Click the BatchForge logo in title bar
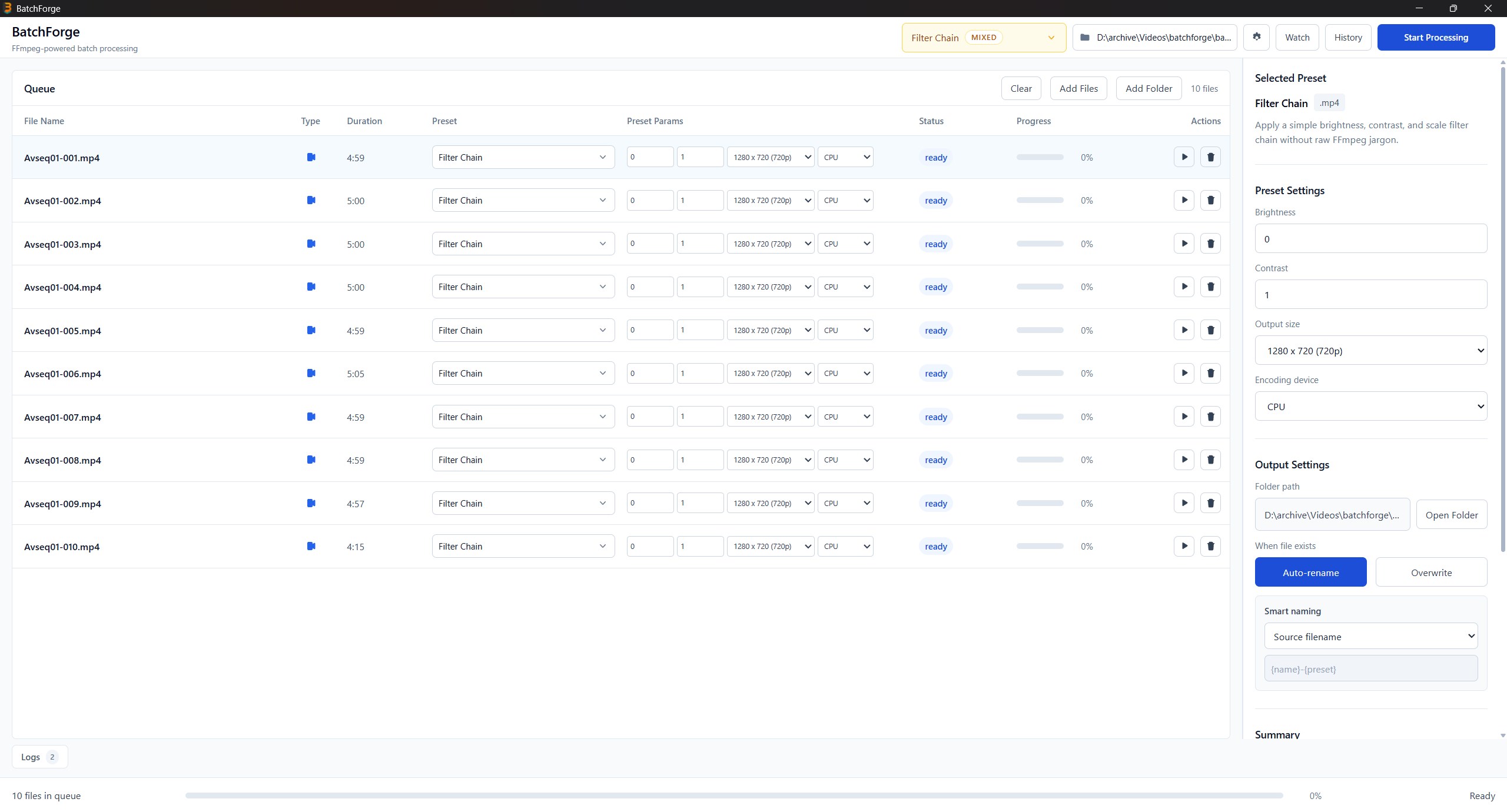This screenshot has height=812, width=1507. tap(7, 8)
